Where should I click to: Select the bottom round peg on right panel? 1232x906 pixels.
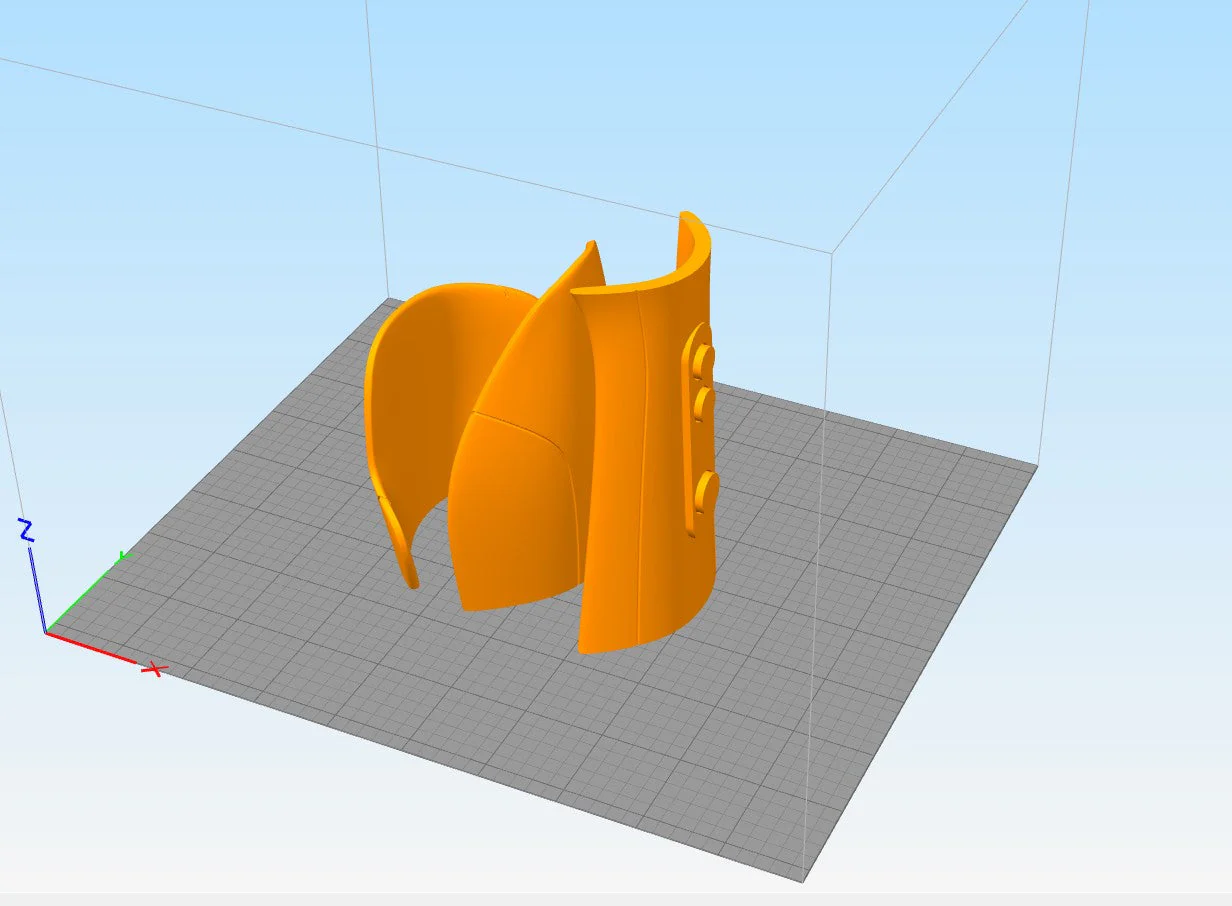pos(706,491)
